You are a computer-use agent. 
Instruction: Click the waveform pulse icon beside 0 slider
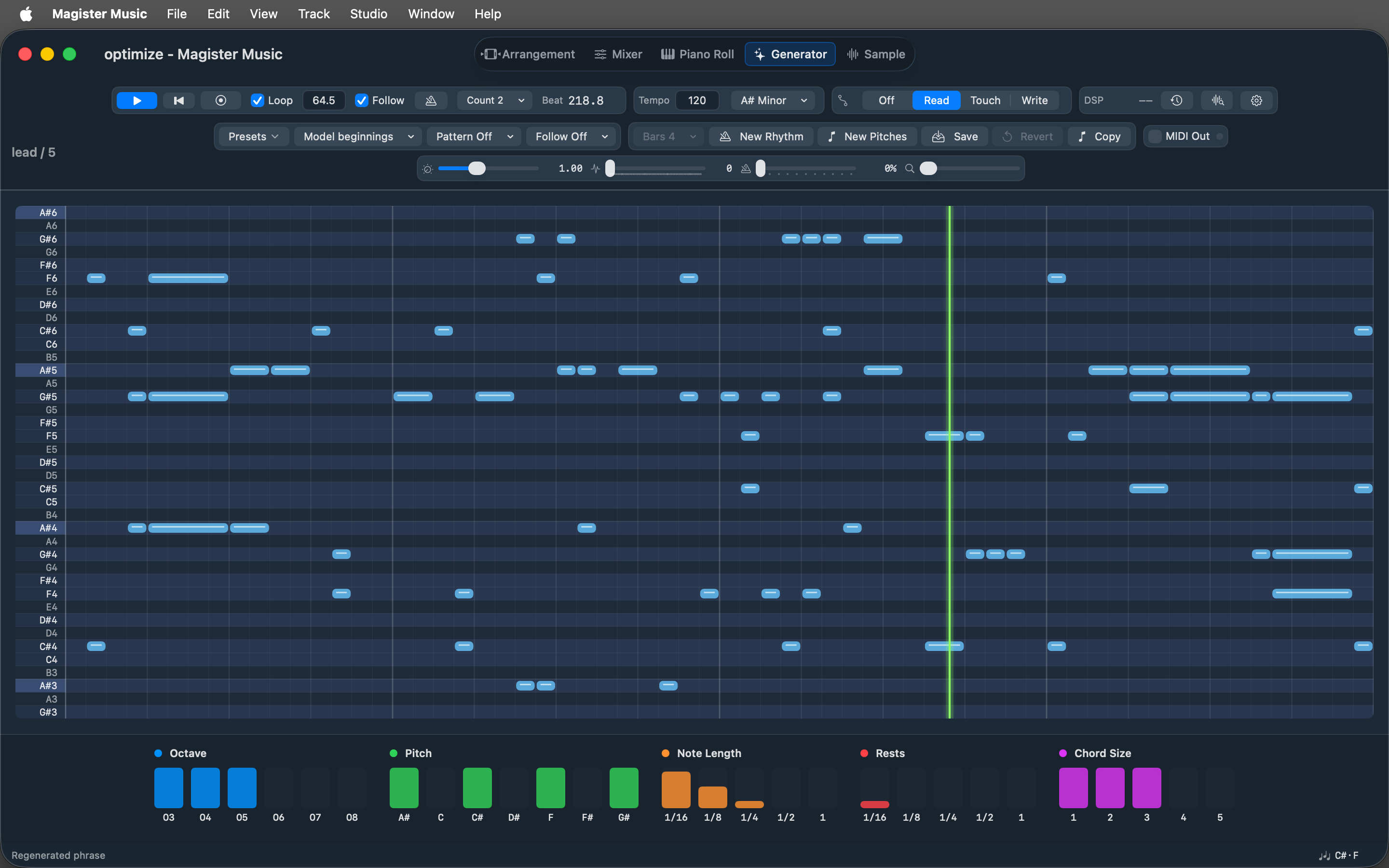596,169
